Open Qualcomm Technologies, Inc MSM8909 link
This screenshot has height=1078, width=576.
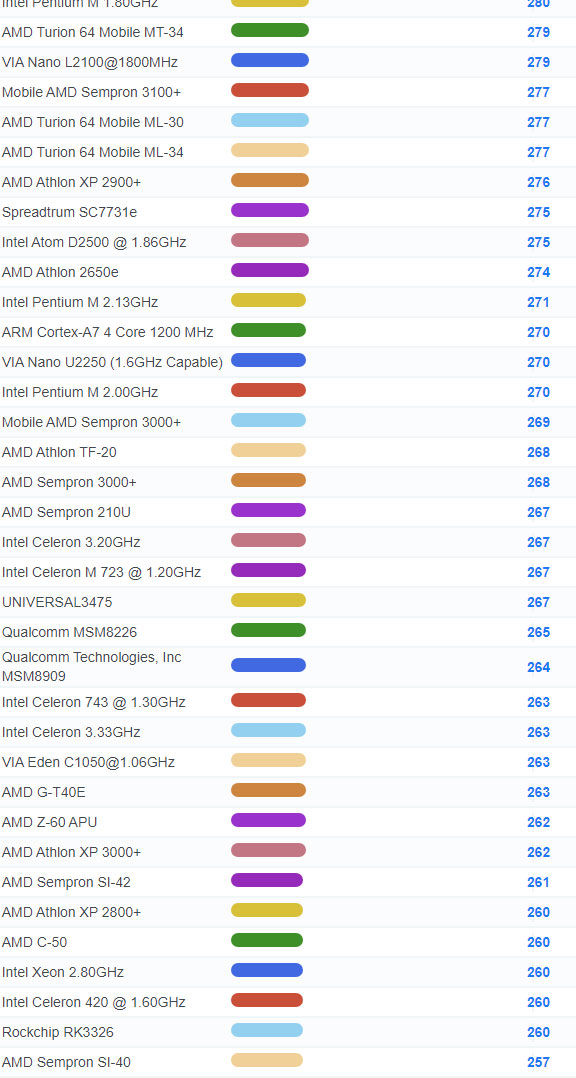[91, 667]
